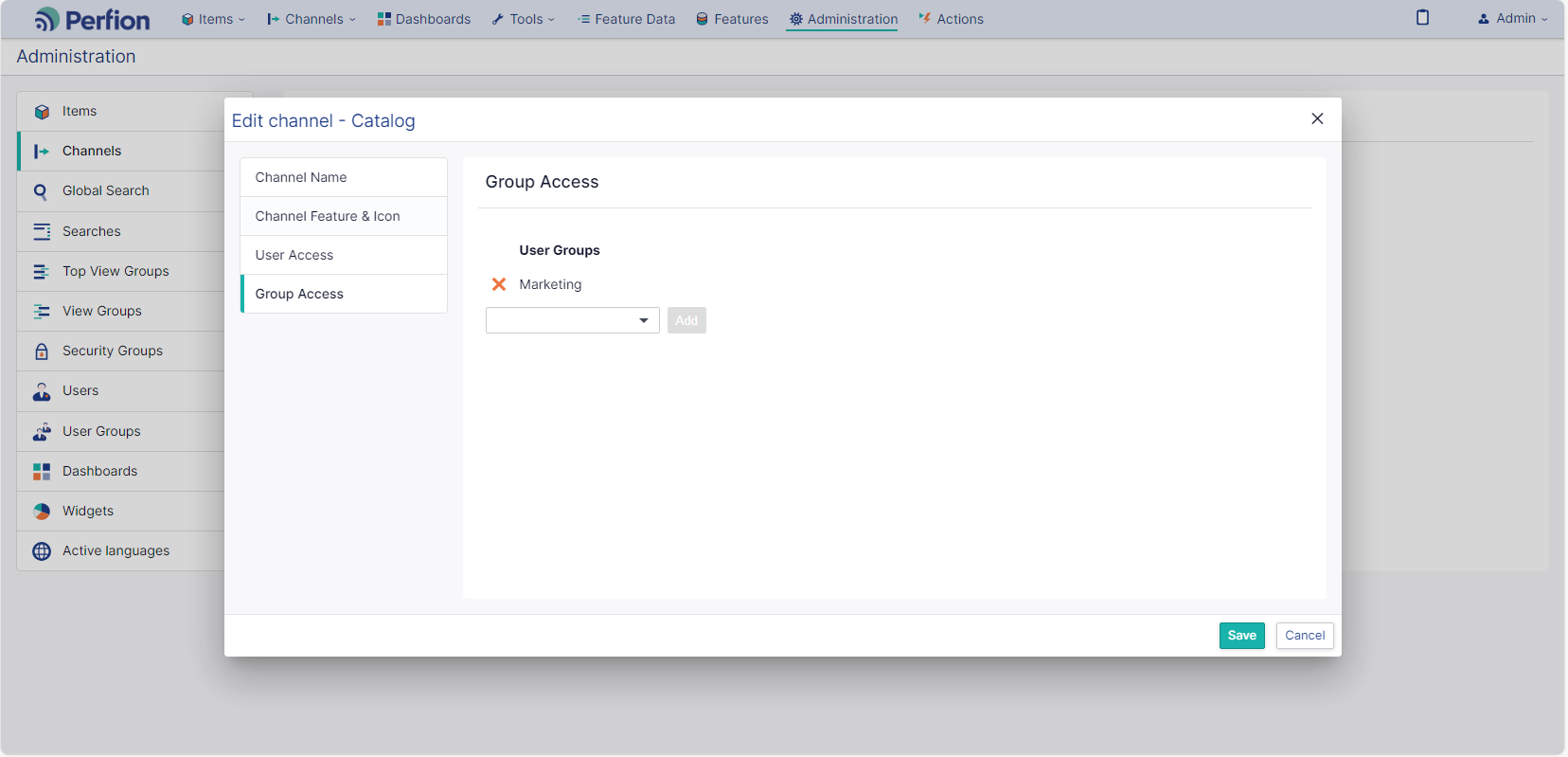Click the Admin user icon
Viewport: 1568px width, 757px height.
pos(1484,19)
